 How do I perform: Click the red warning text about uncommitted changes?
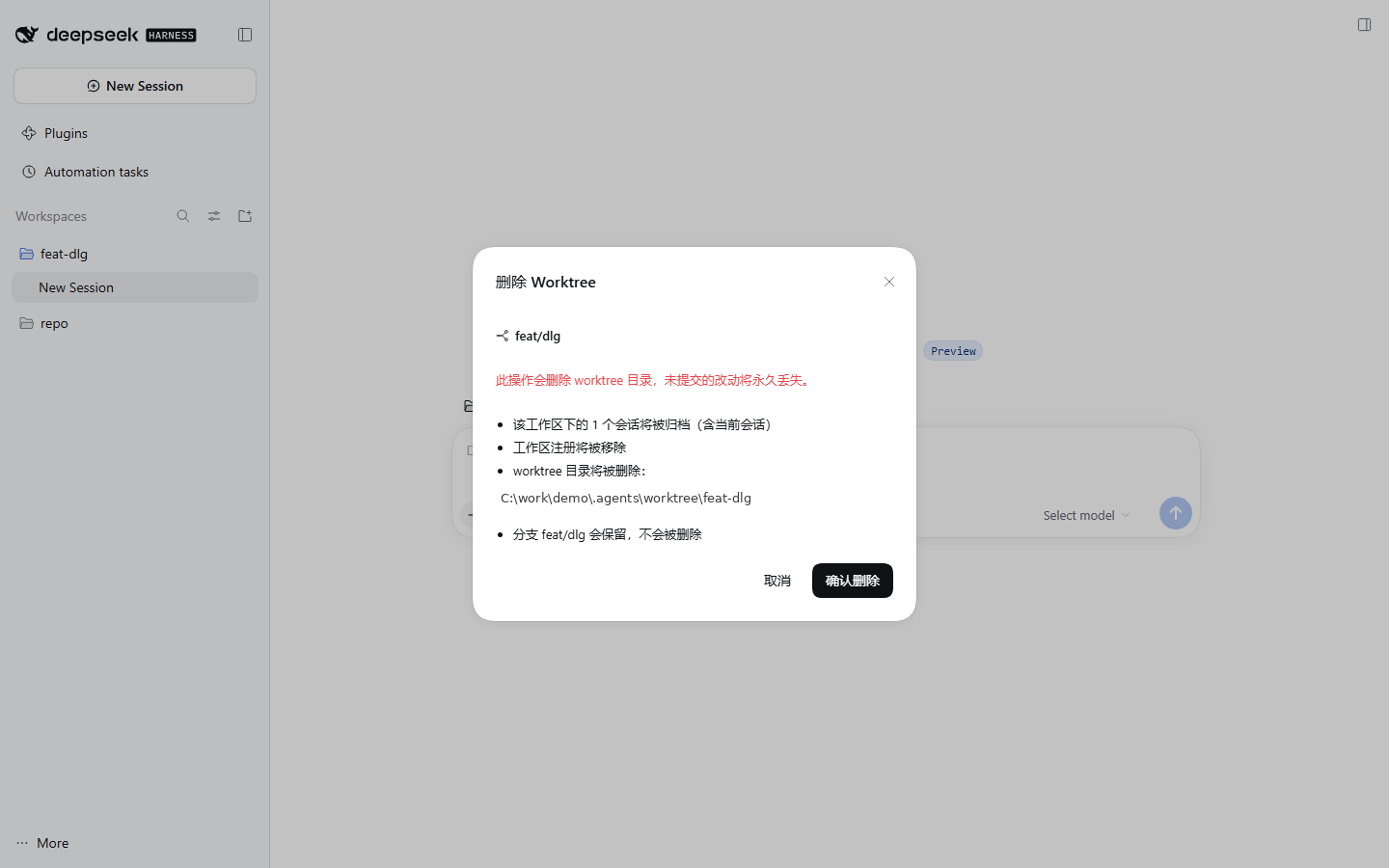[x=655, y=380]
